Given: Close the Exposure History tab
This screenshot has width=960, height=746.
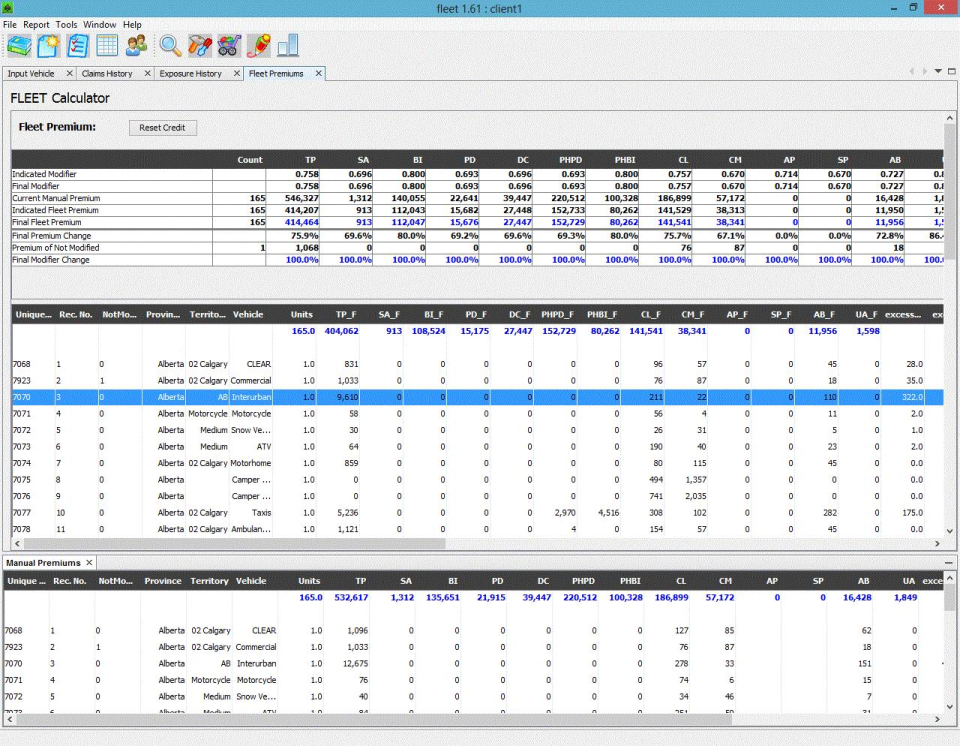Looking at the screenshot, I should click(237, 73).
